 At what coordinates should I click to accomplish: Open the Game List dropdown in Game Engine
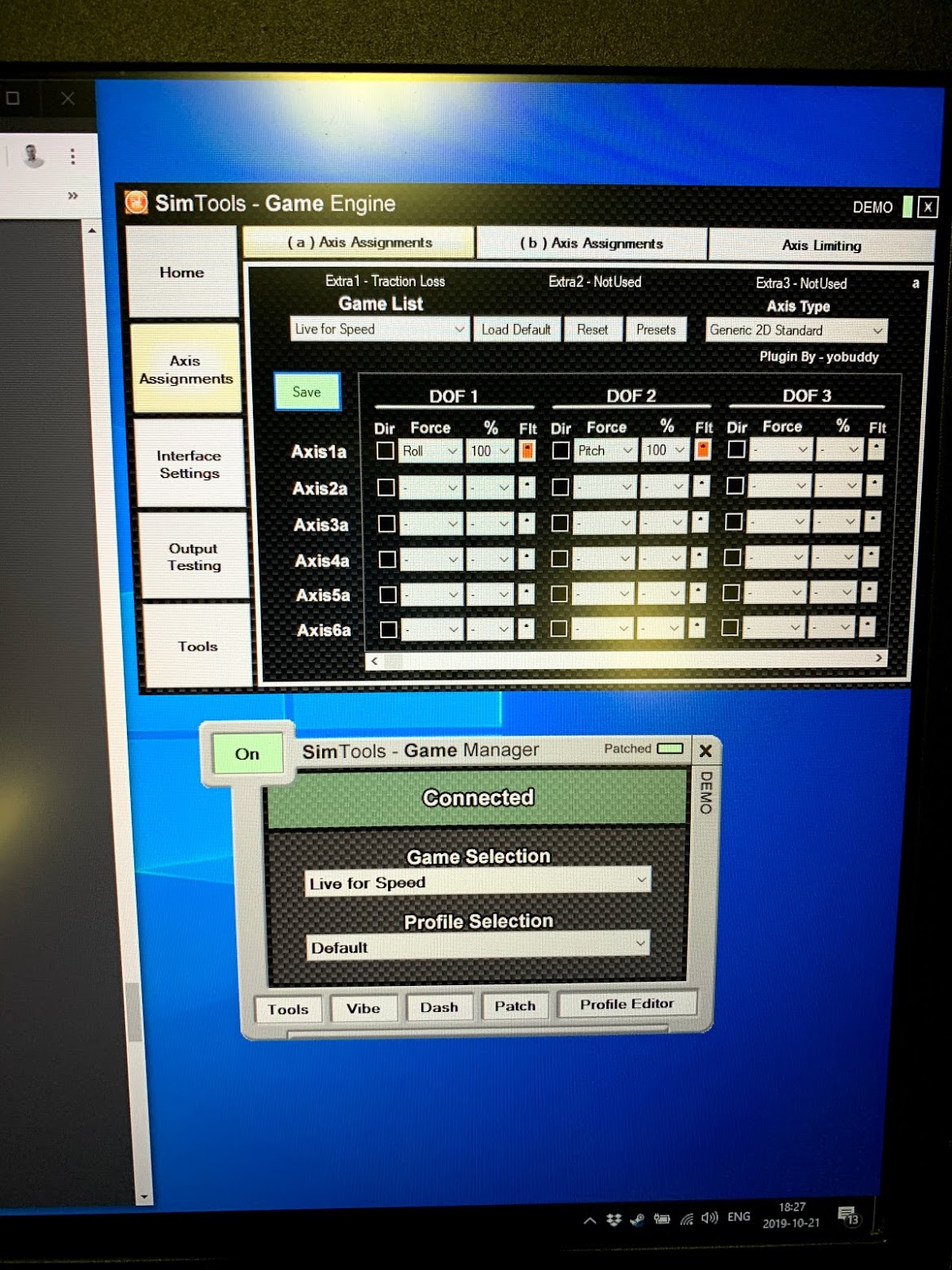379,329
